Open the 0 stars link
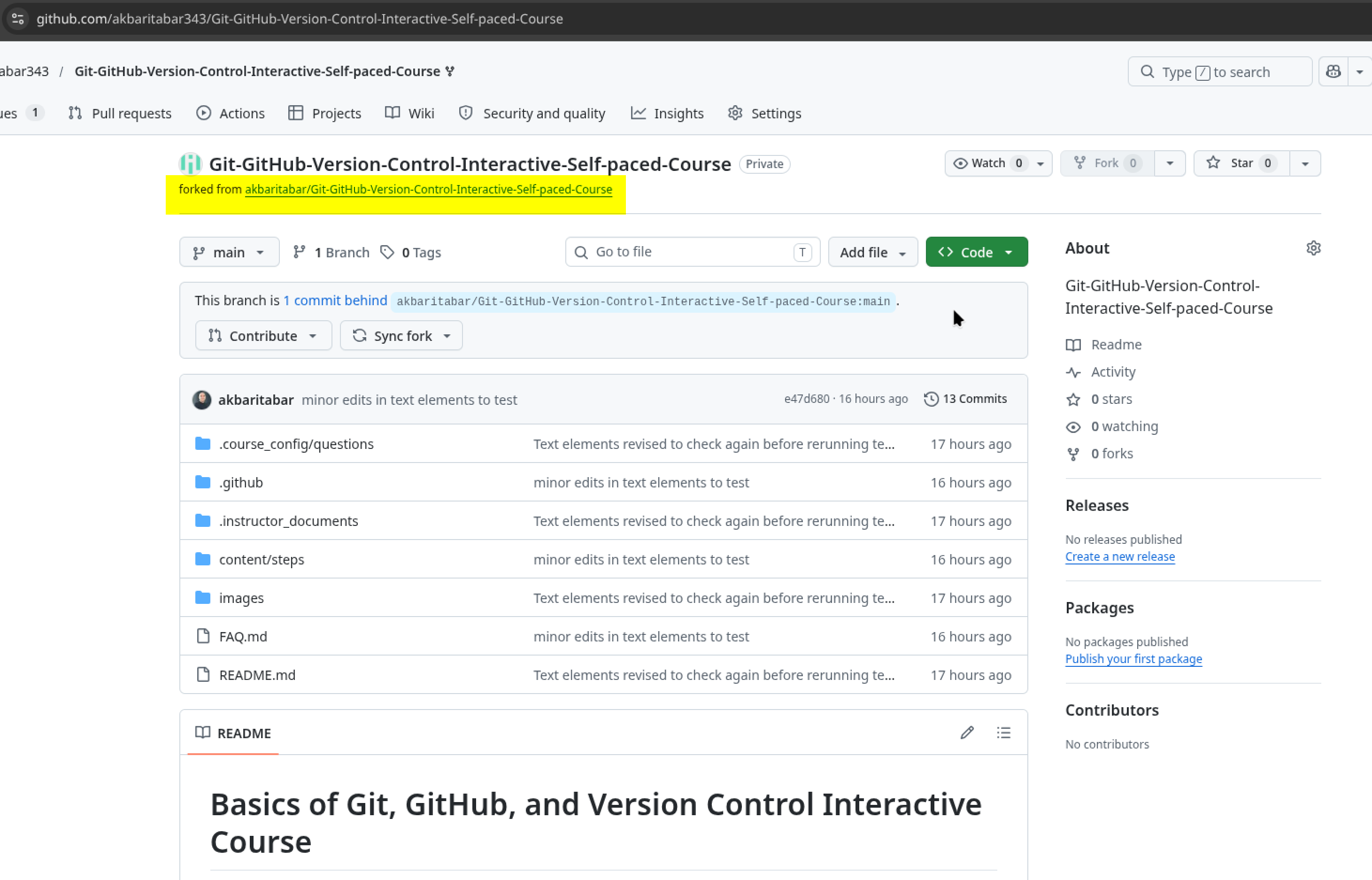 [x=1099, y=399]
